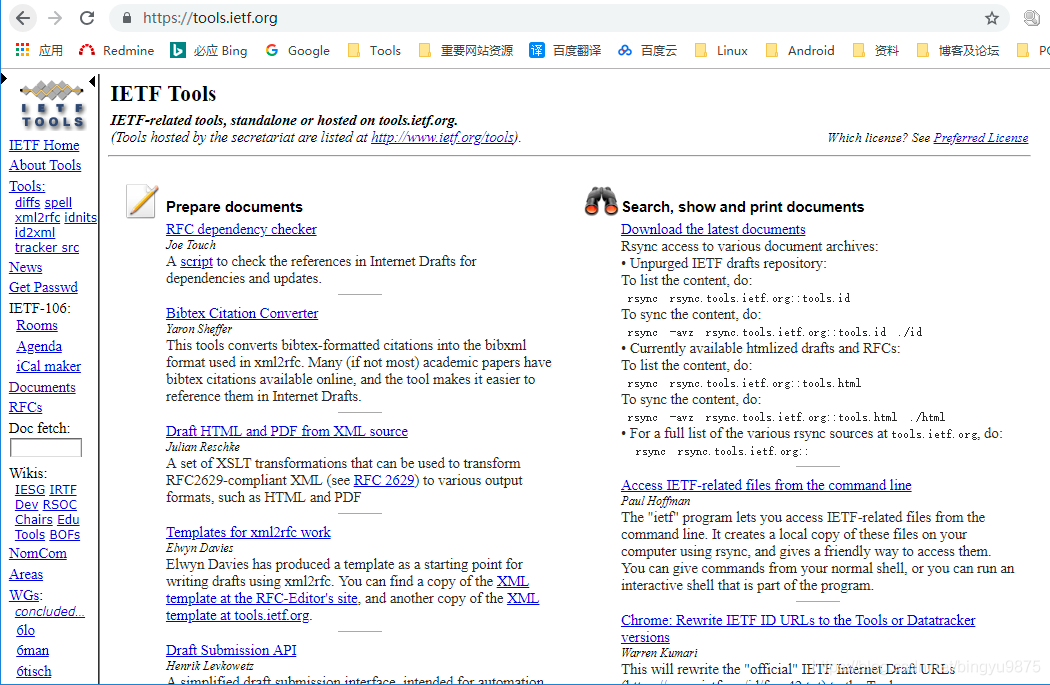Open the concluded... WGs link

coord(50,611)
